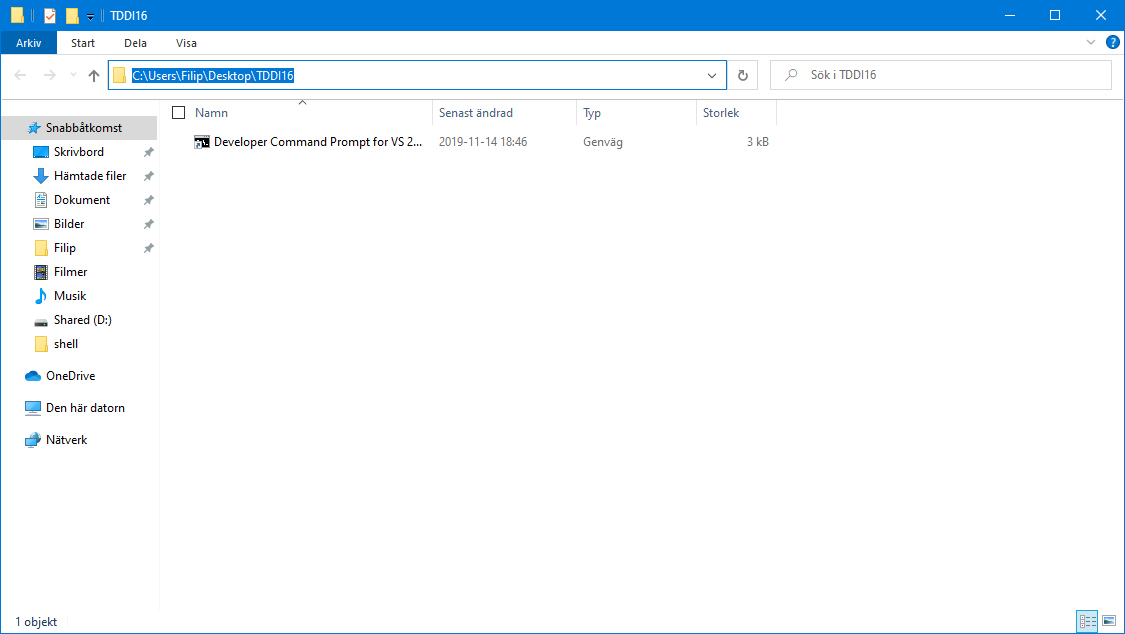Click the Bilder picture icon
The width and height of the screenshot is (1125, 634).
click(x=41, y=224)
